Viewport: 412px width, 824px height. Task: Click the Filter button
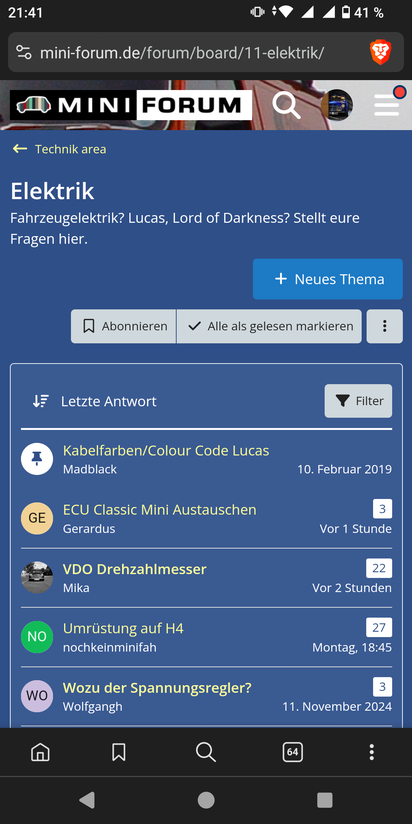coord(358,401)
